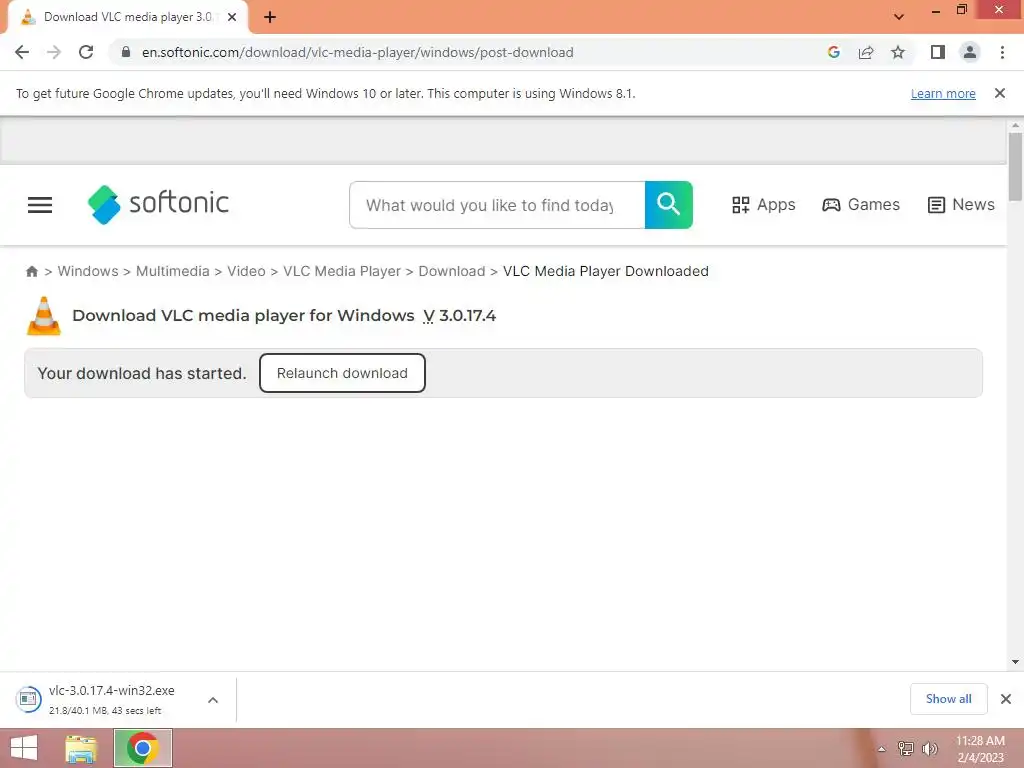The height and width of the screenshot is (768, 1024).
Task: Click the vlc-3.0.17.4-win32.exe download item
Action: 111,699
